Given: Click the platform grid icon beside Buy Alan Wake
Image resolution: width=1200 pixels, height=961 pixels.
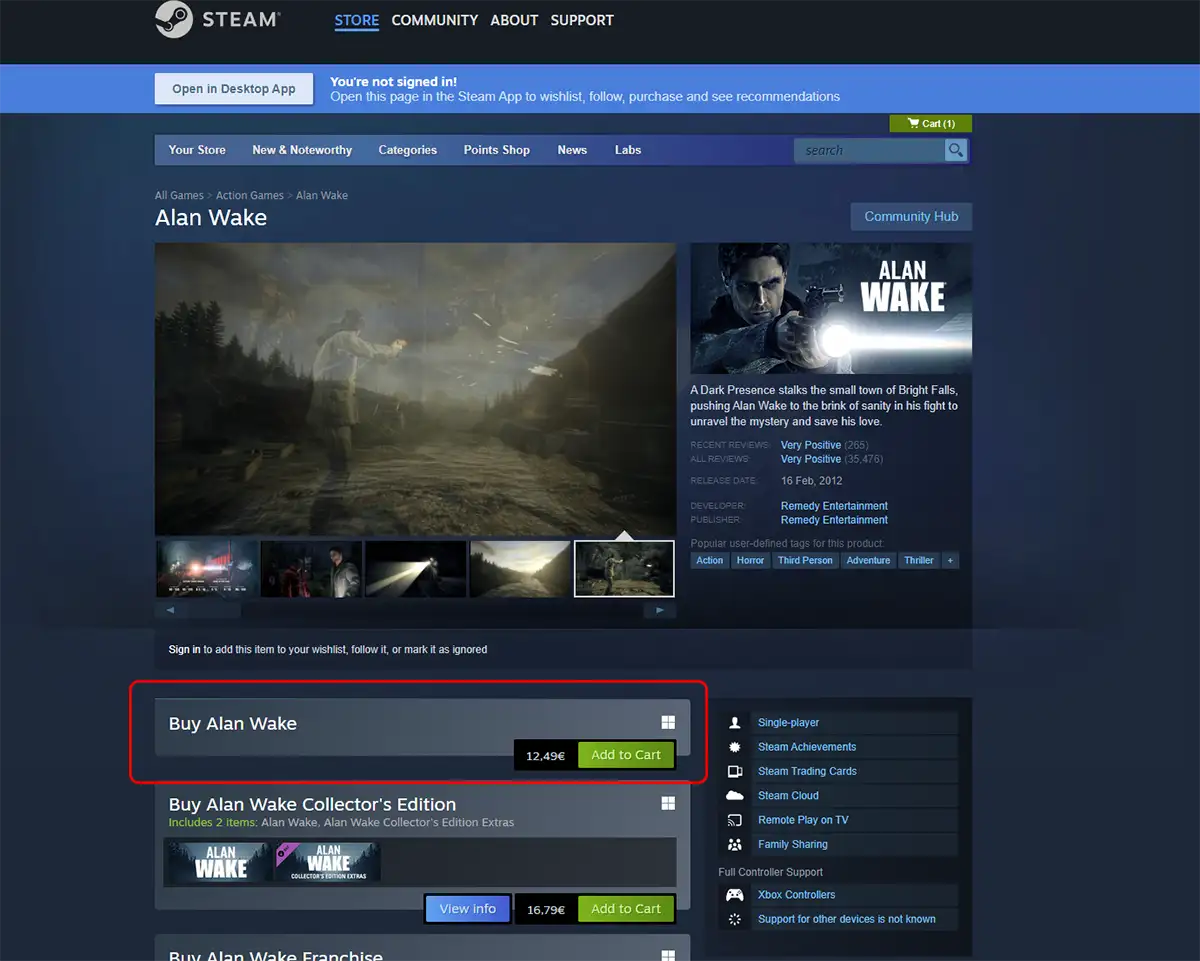Looking at the screenshot, I should click(x=668, y=722).
